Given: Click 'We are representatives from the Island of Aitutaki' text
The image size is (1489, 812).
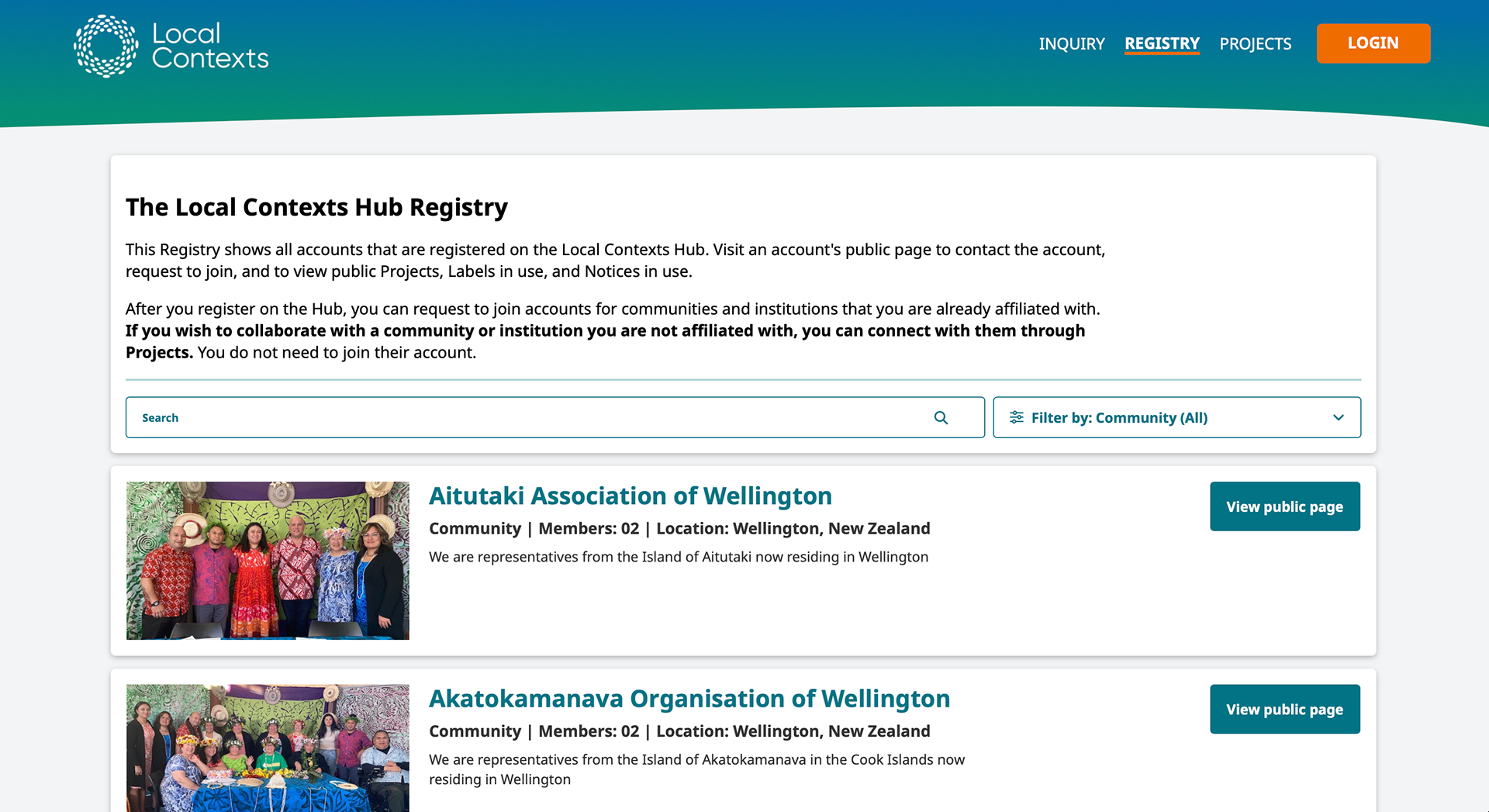Looking at the screenshot, I should click(x=679, y=558).
